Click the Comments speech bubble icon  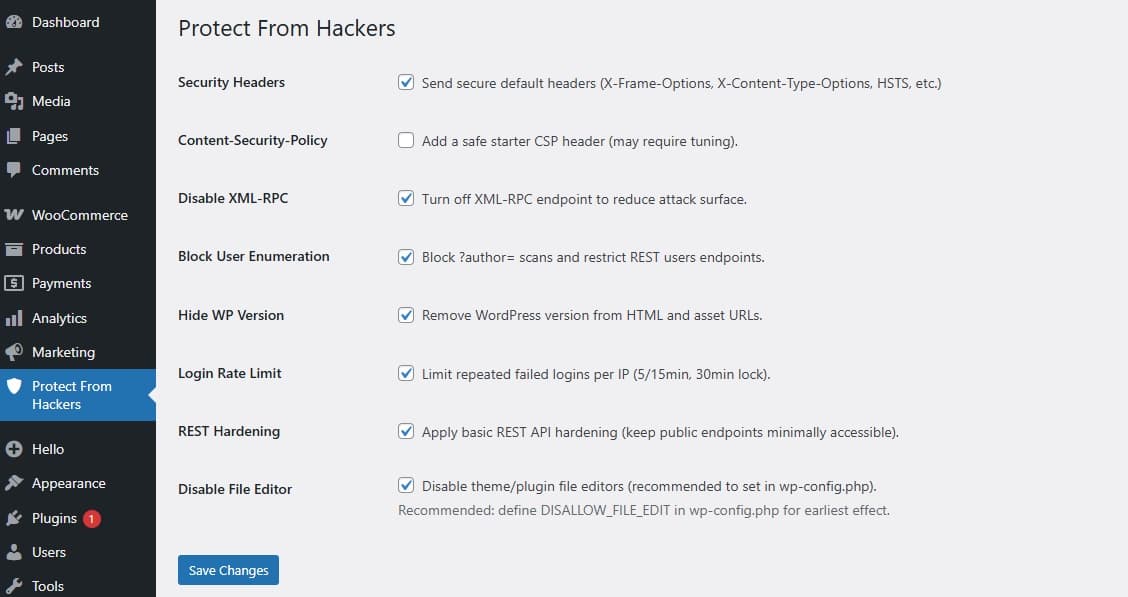click(14, 170)
